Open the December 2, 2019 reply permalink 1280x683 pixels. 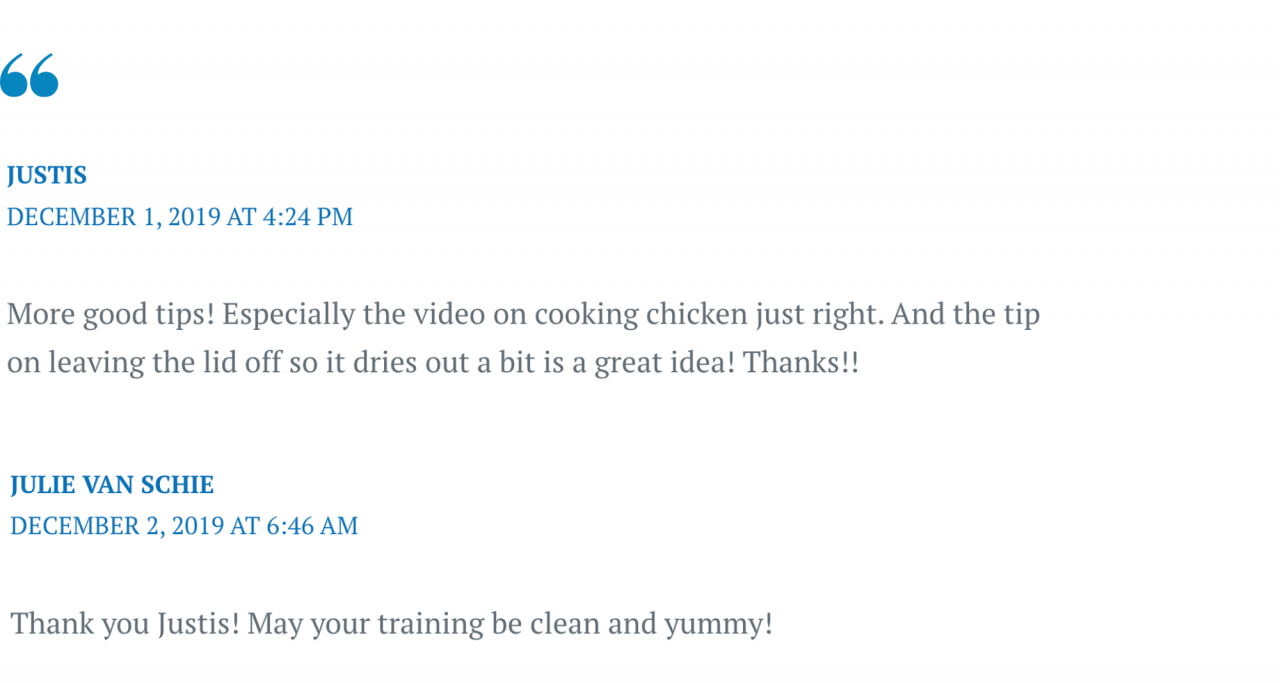184,526
